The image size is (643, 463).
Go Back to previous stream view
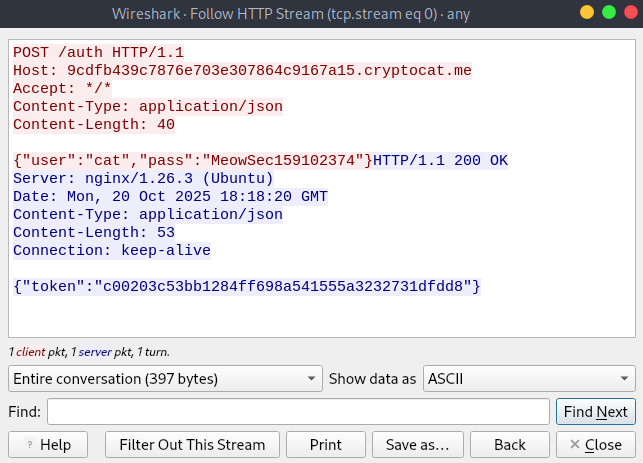click(x=510, y=445)
